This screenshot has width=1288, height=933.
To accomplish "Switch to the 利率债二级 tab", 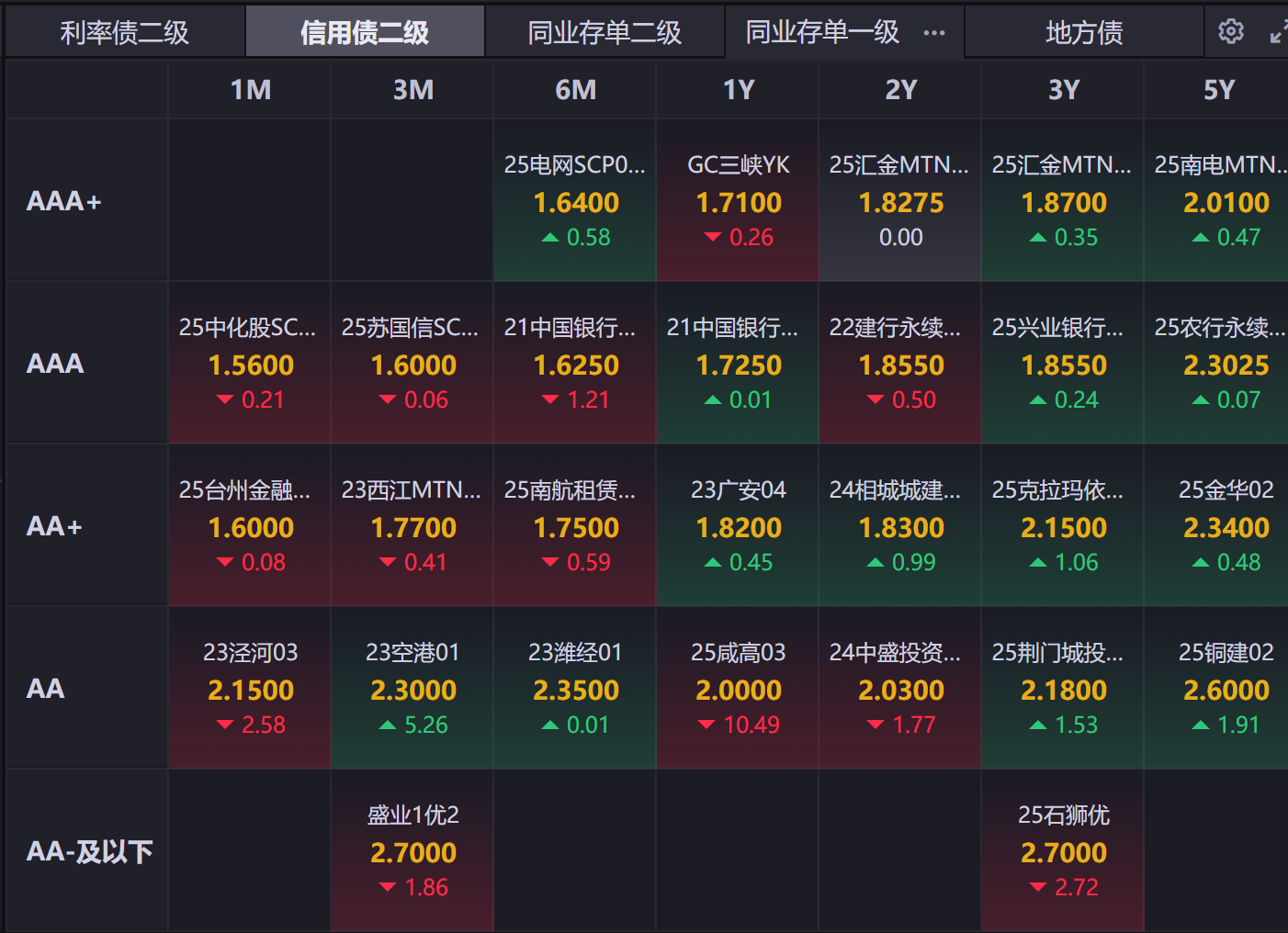I will 125,33.
